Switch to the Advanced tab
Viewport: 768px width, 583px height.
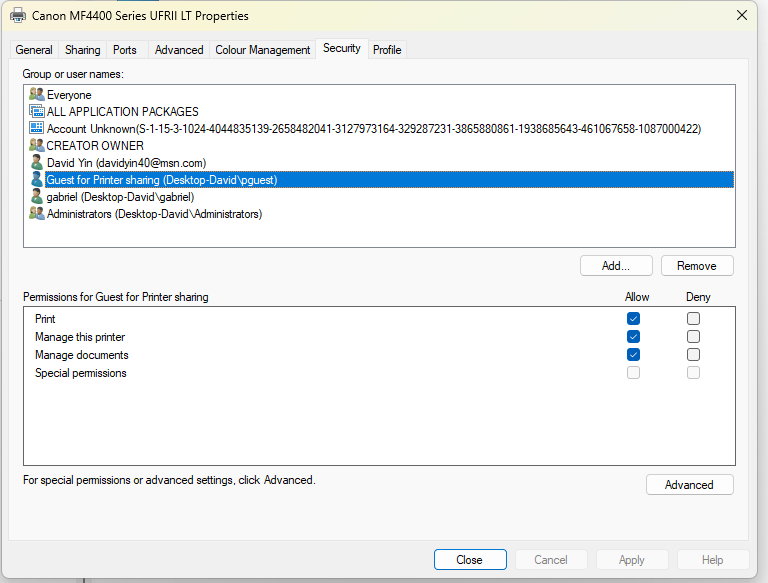pos(179,50)
